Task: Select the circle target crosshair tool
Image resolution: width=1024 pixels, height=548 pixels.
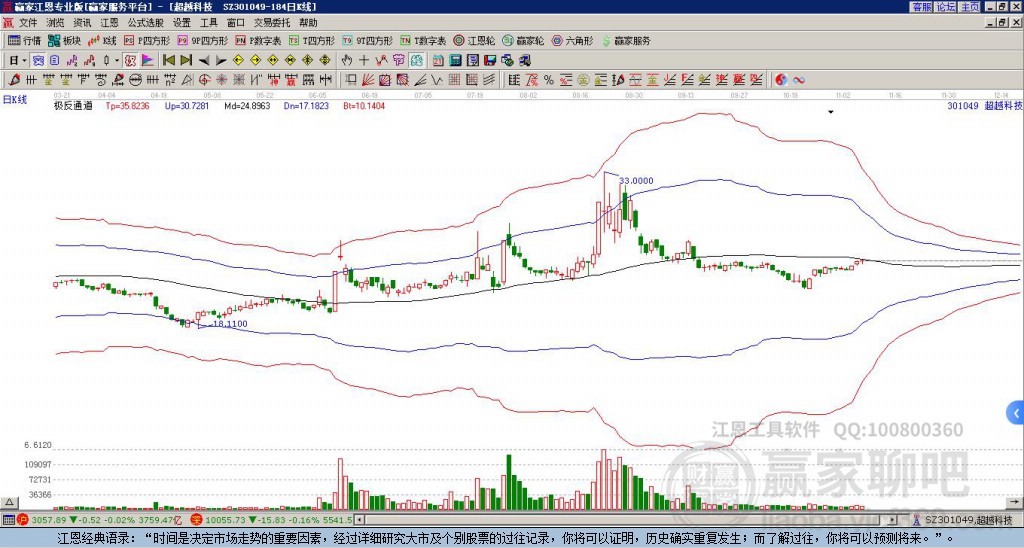Action: pos(204,80)
